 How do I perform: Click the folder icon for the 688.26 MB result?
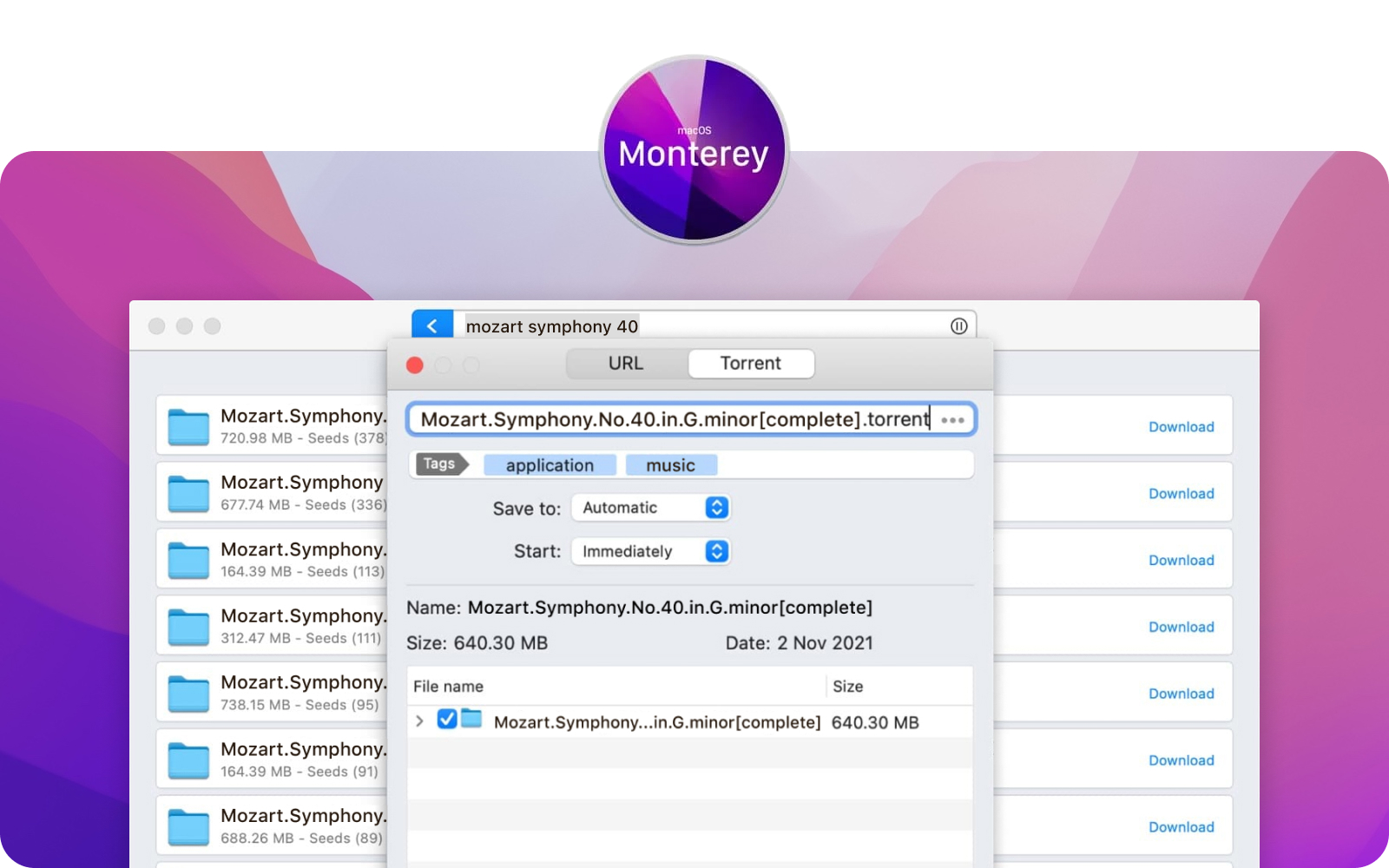(x=188, y=826)
